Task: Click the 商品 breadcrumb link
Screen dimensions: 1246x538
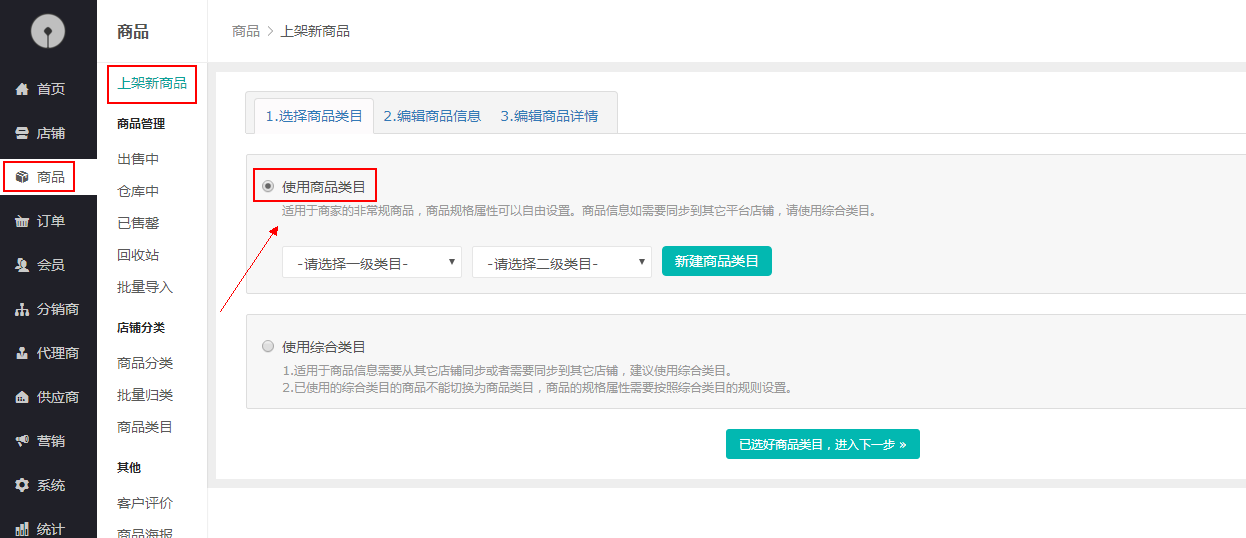Action: (246, 31)
